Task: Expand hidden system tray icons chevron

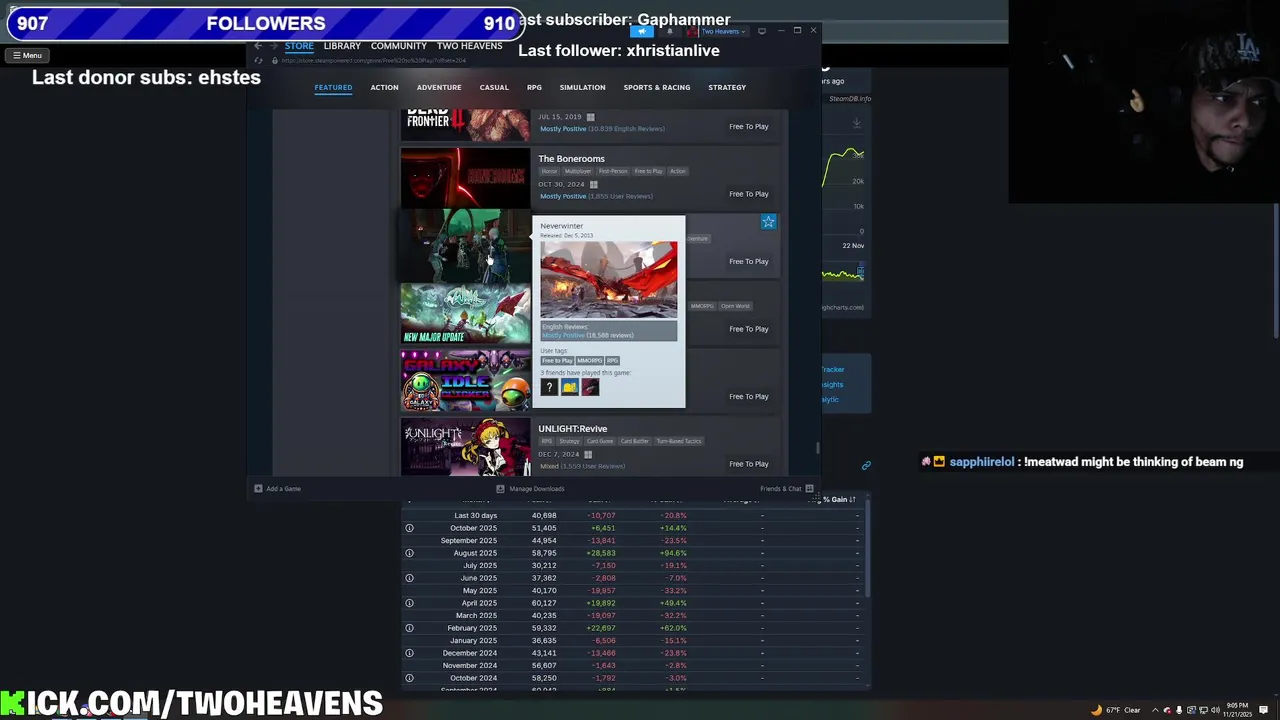Action: pyautogui.click(x=1155, y=710)
